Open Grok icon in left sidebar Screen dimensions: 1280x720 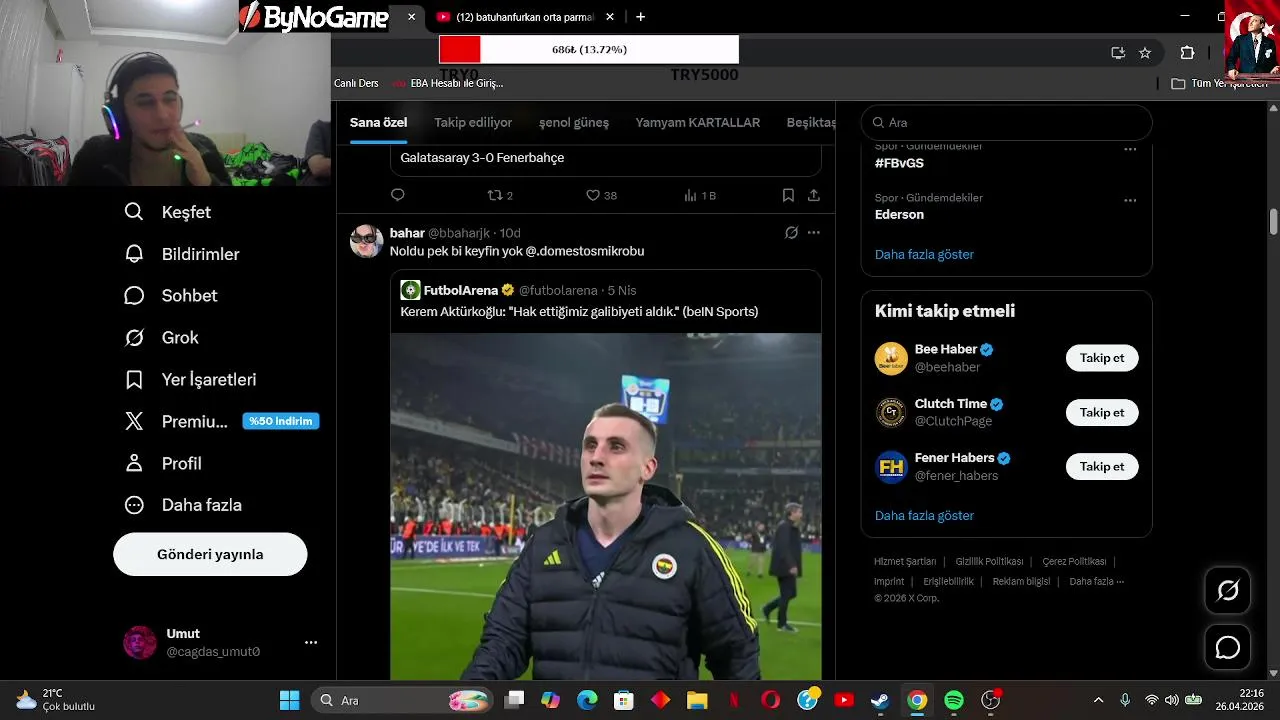134,338
